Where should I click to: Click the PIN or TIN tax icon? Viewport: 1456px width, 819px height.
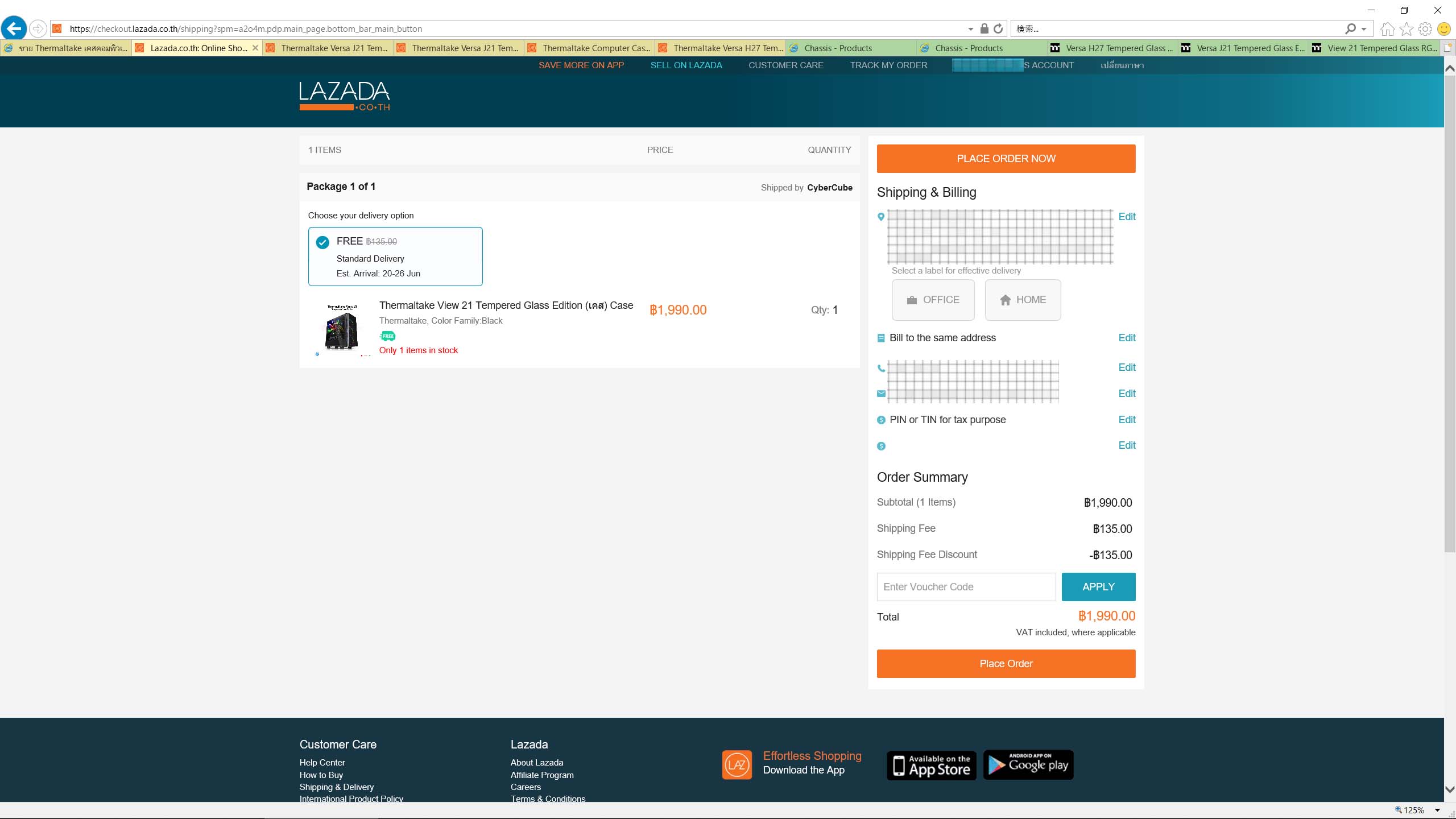pyautogui.click(x=881, y=420)
